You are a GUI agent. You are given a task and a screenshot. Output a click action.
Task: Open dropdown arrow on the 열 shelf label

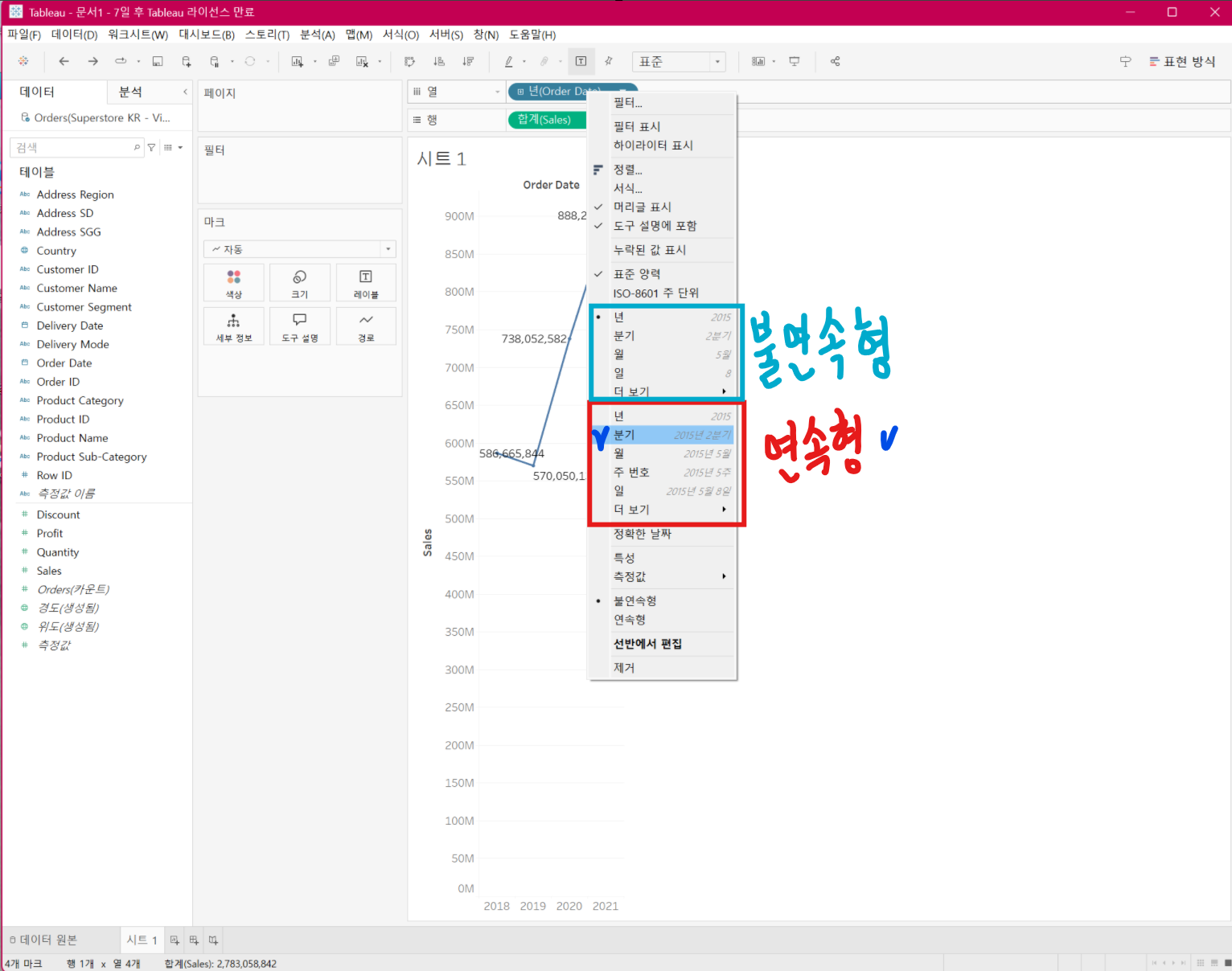[497, 92]
